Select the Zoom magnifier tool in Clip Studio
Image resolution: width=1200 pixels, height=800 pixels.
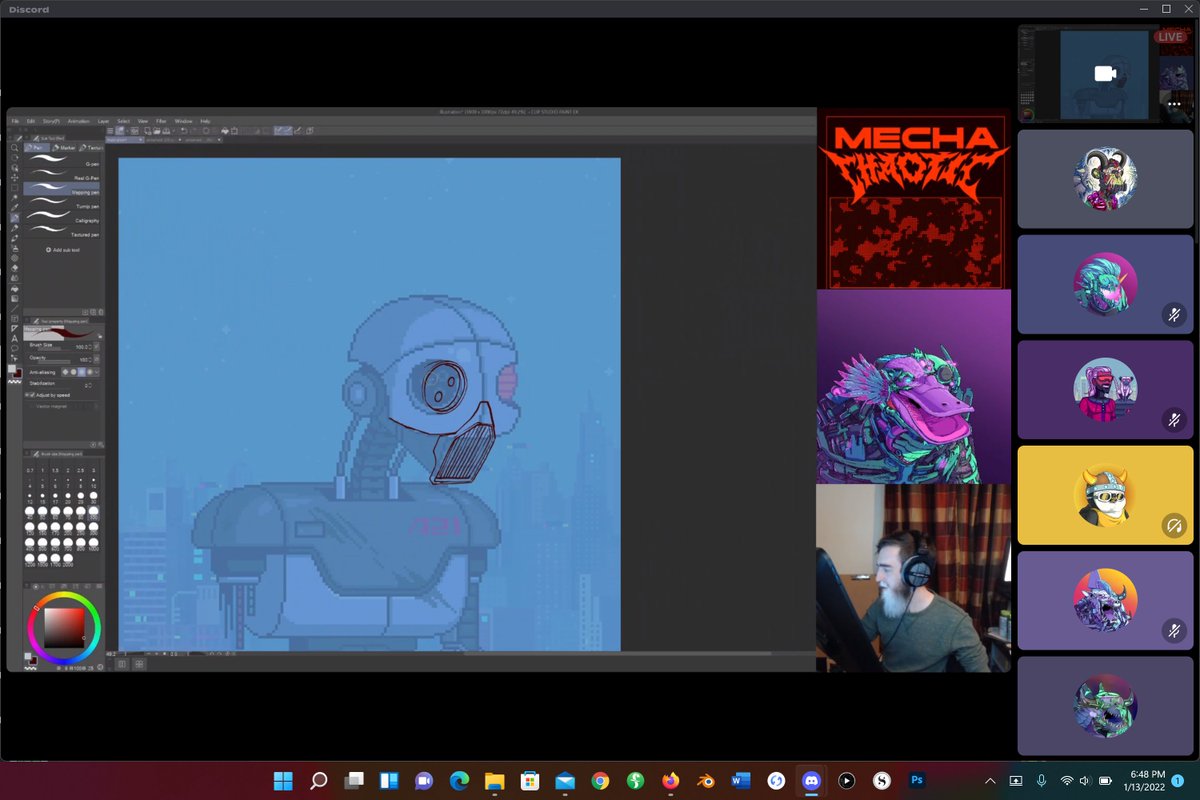pyautogui.click(x=14, y=148)
